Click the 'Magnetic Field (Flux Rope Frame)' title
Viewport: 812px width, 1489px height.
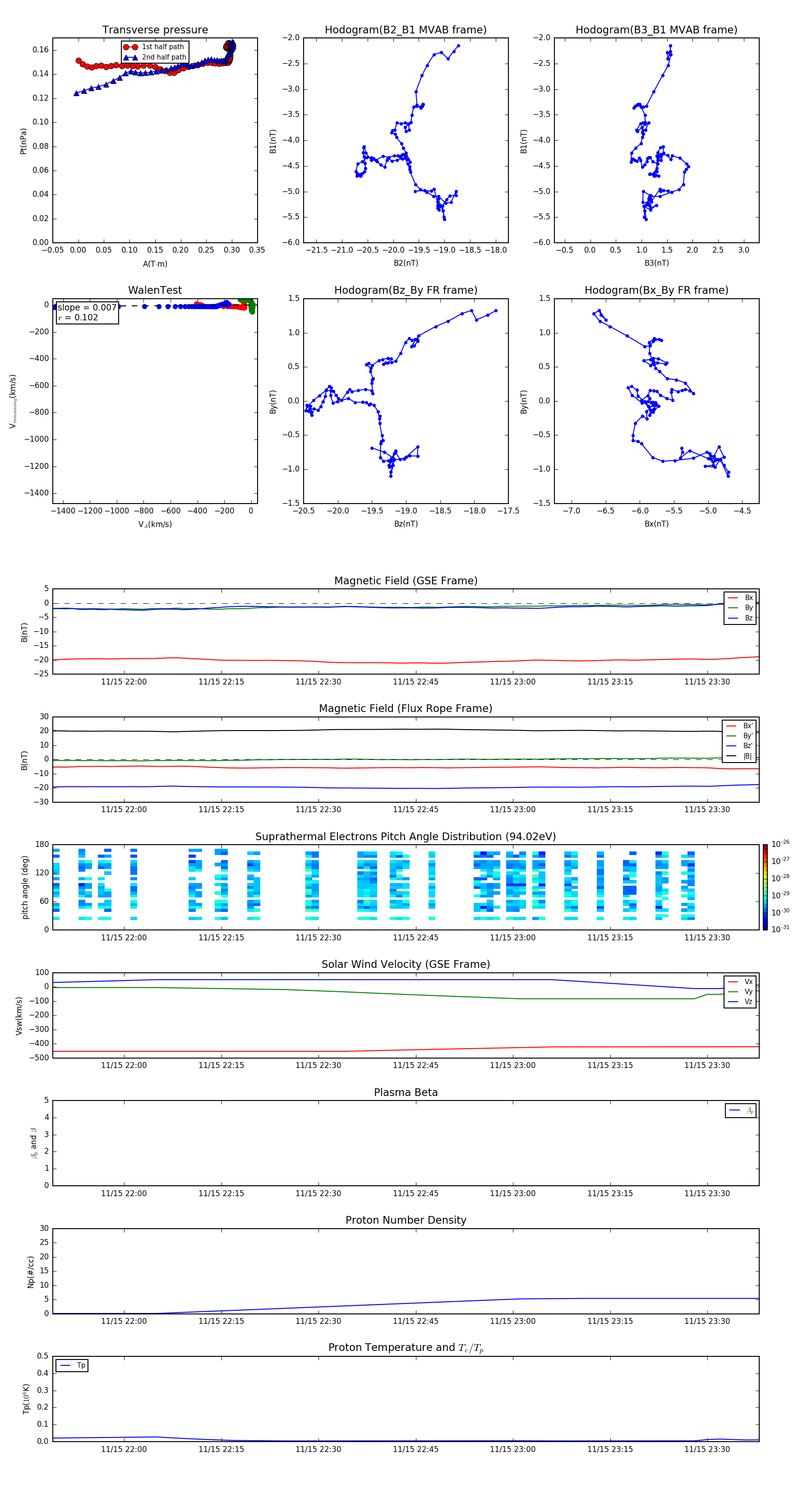(x=406, y=709)
